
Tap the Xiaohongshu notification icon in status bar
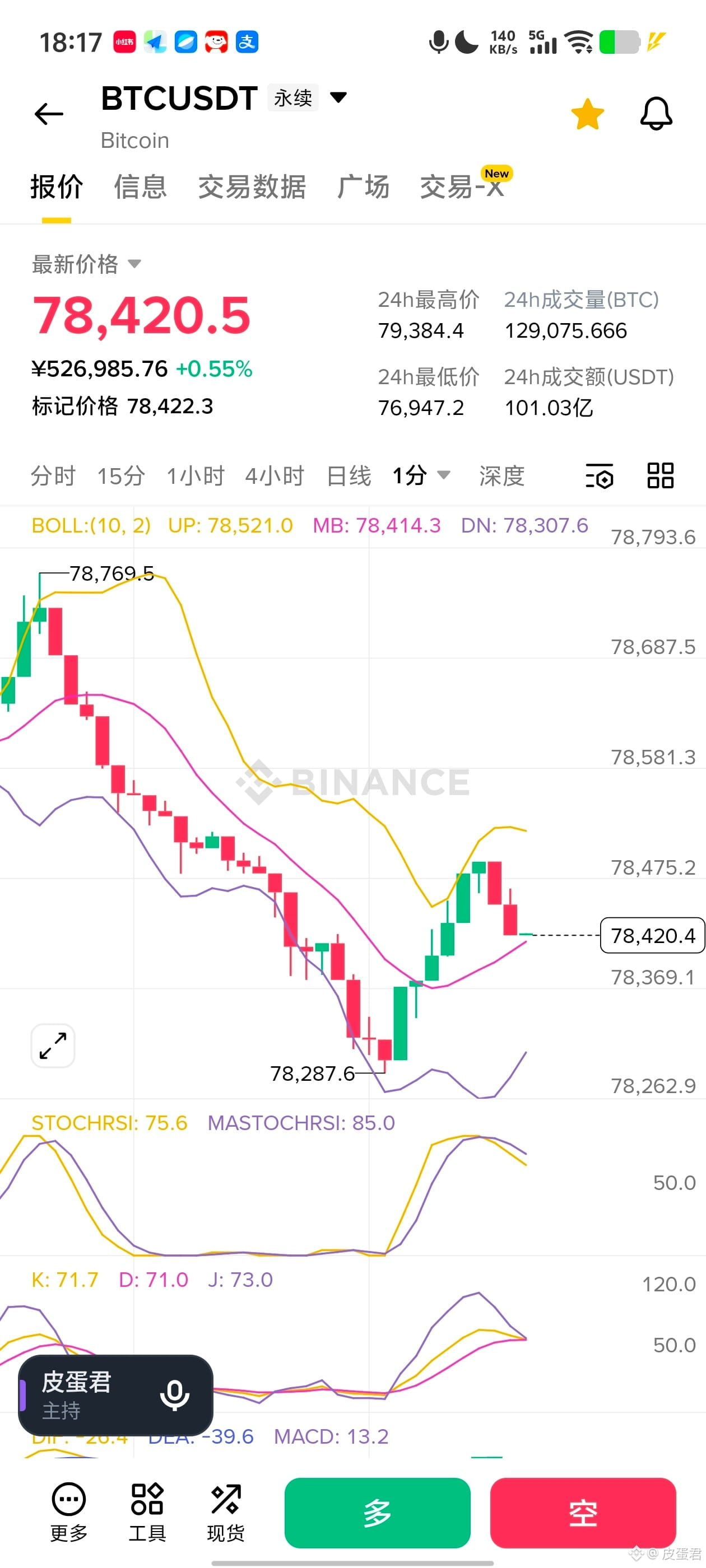point(125,42)
